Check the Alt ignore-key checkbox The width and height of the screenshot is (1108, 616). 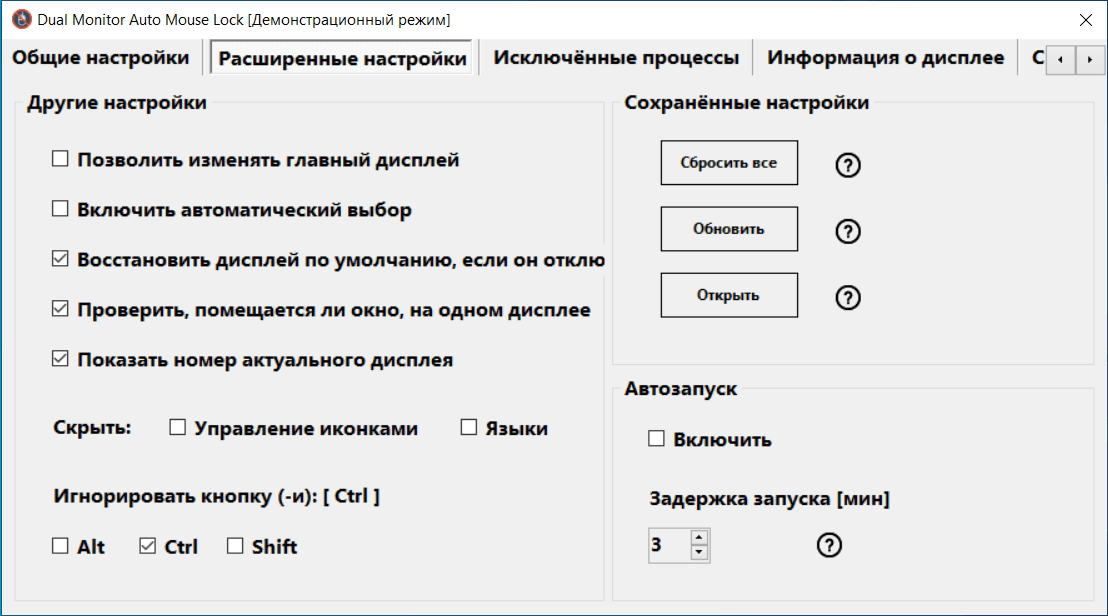click(x=61, y=546)
